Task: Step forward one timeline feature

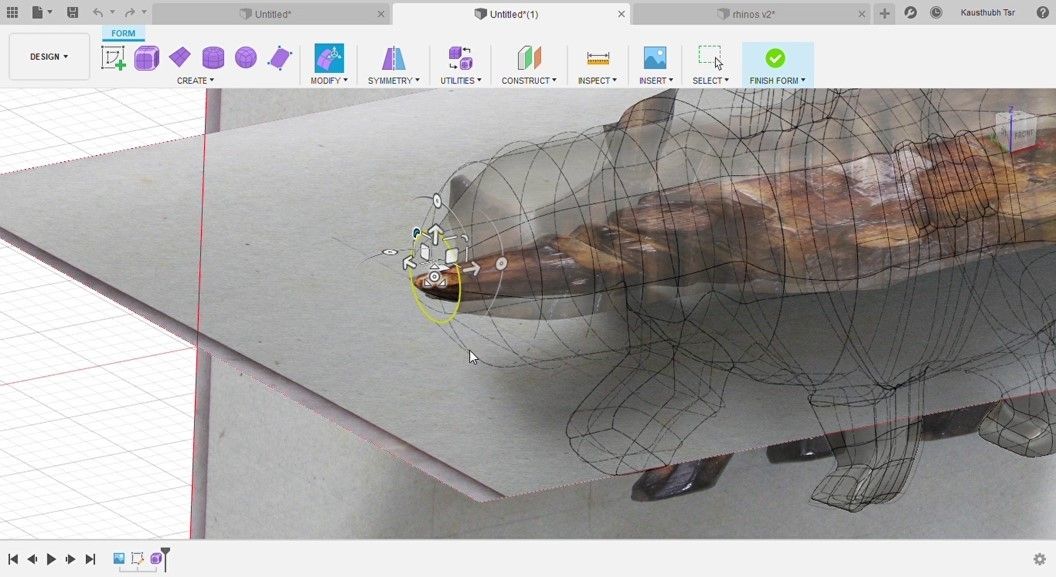Action: [70, 559]
